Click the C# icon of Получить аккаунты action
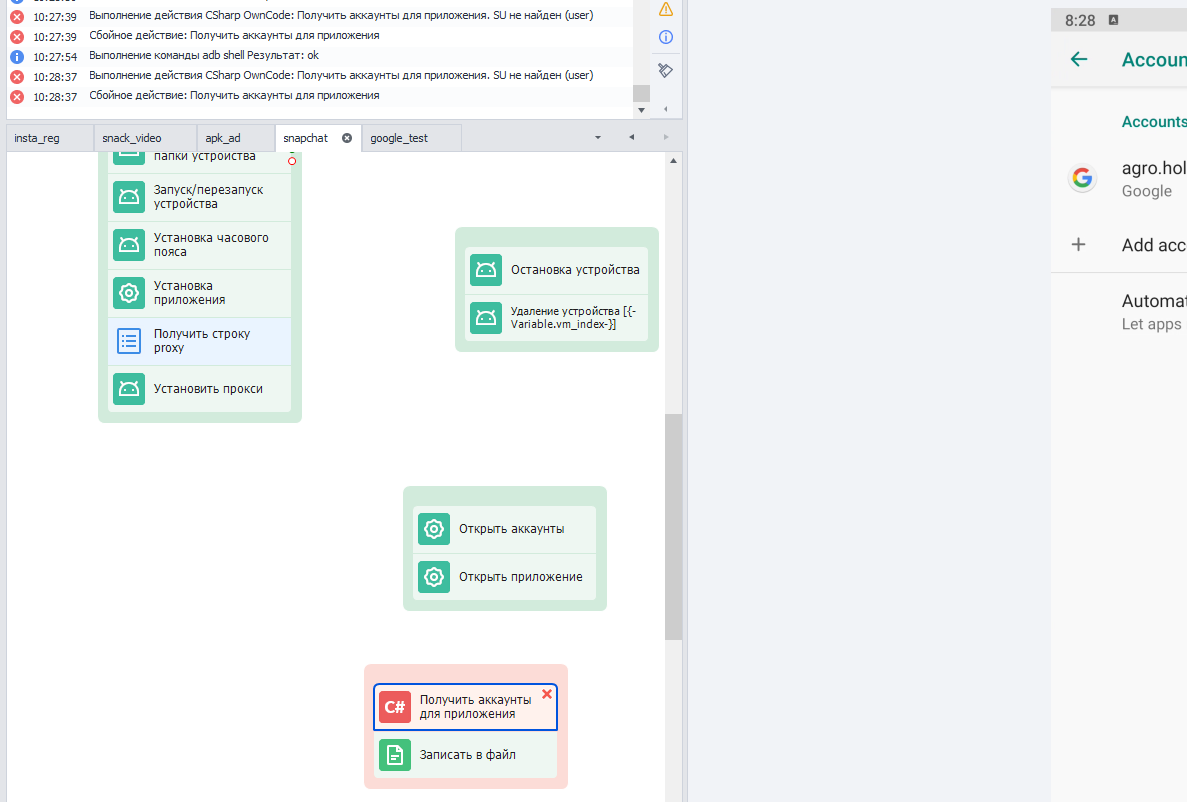The height and width of the screenshot is (802, 1187). click(394, 707)
